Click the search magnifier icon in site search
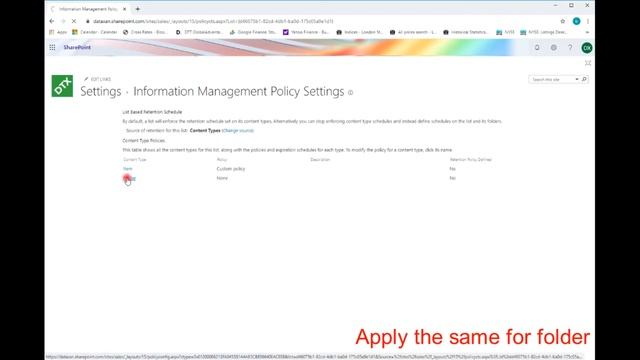This screenshot has width=640, height=360. coord(584,79)
